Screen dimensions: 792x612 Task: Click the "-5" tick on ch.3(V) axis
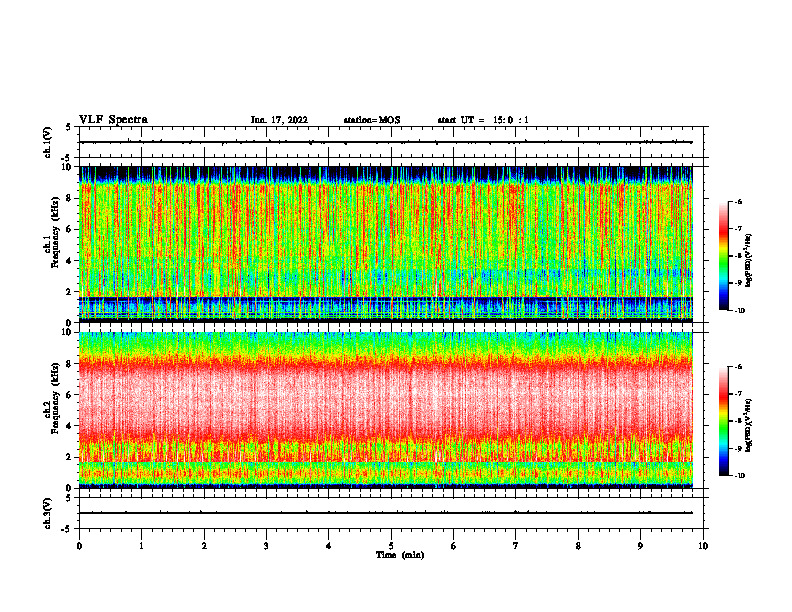(x=67, y=529)
